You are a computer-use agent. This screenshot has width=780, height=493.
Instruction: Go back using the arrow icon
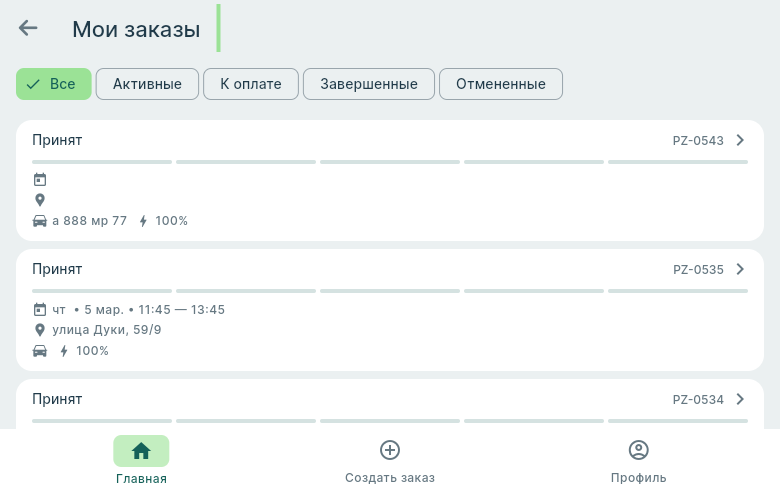[28, 28]
